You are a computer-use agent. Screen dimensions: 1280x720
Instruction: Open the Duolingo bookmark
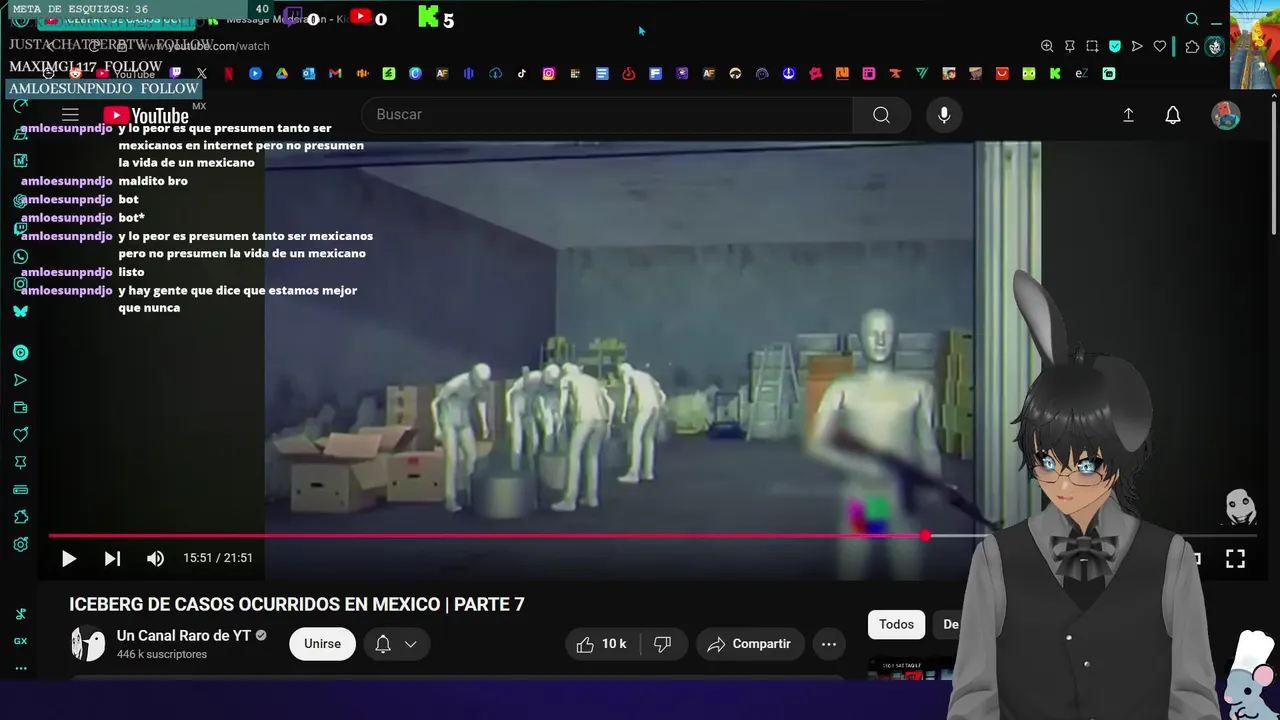[x=1029, y=73]
